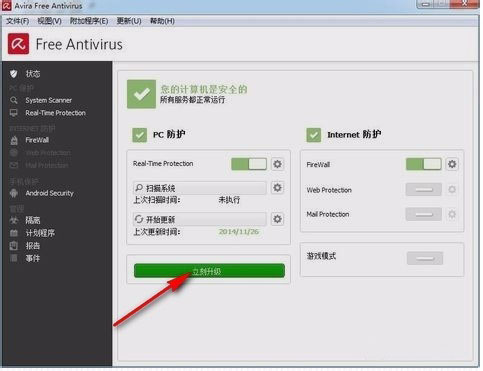
Task: Open the 帮助(H) menu
Action: 162,21
